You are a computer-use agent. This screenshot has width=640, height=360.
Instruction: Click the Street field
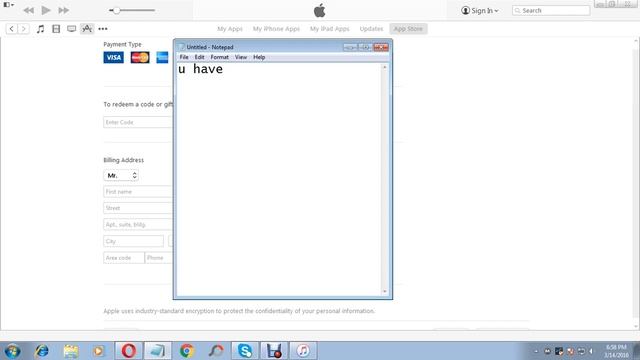pos(138,208)
